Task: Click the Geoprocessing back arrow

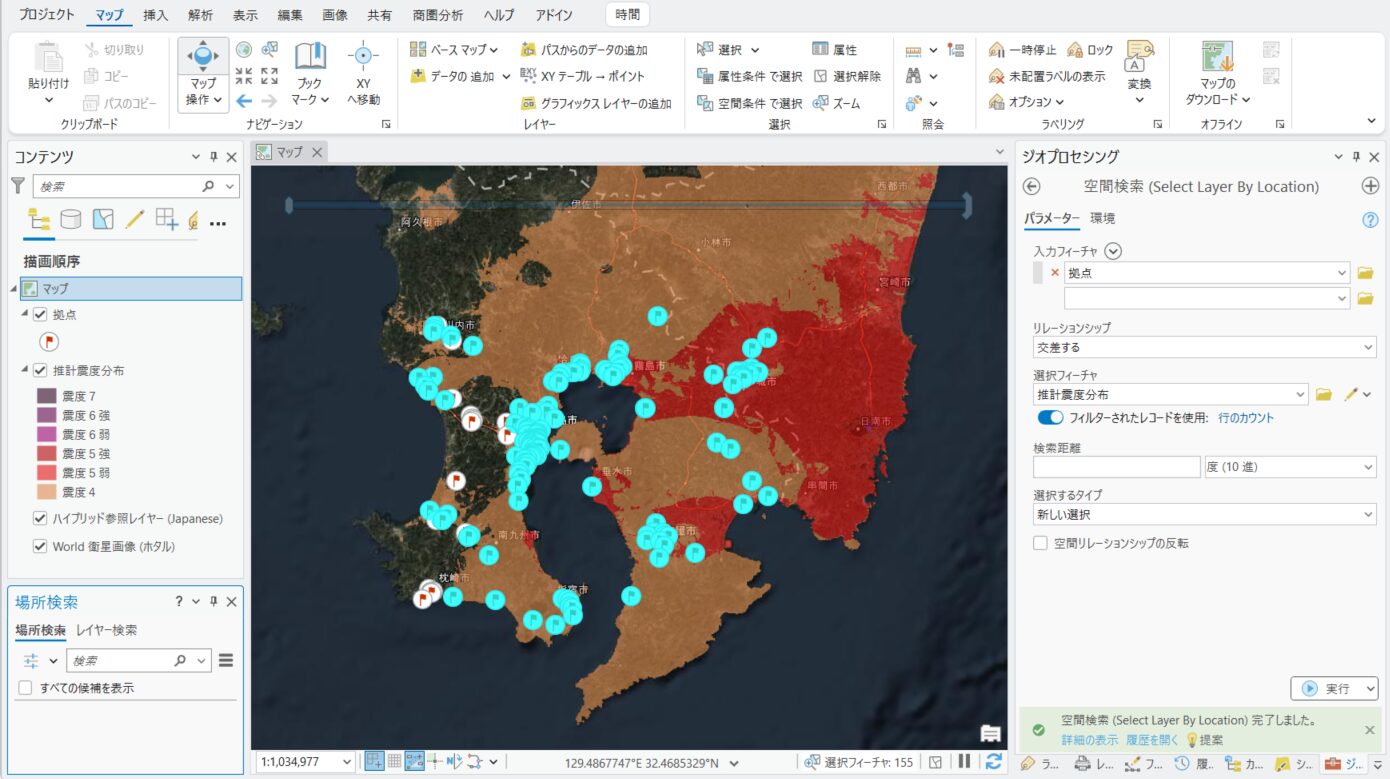Action: pyautogui.click(x=1033, y=186)
